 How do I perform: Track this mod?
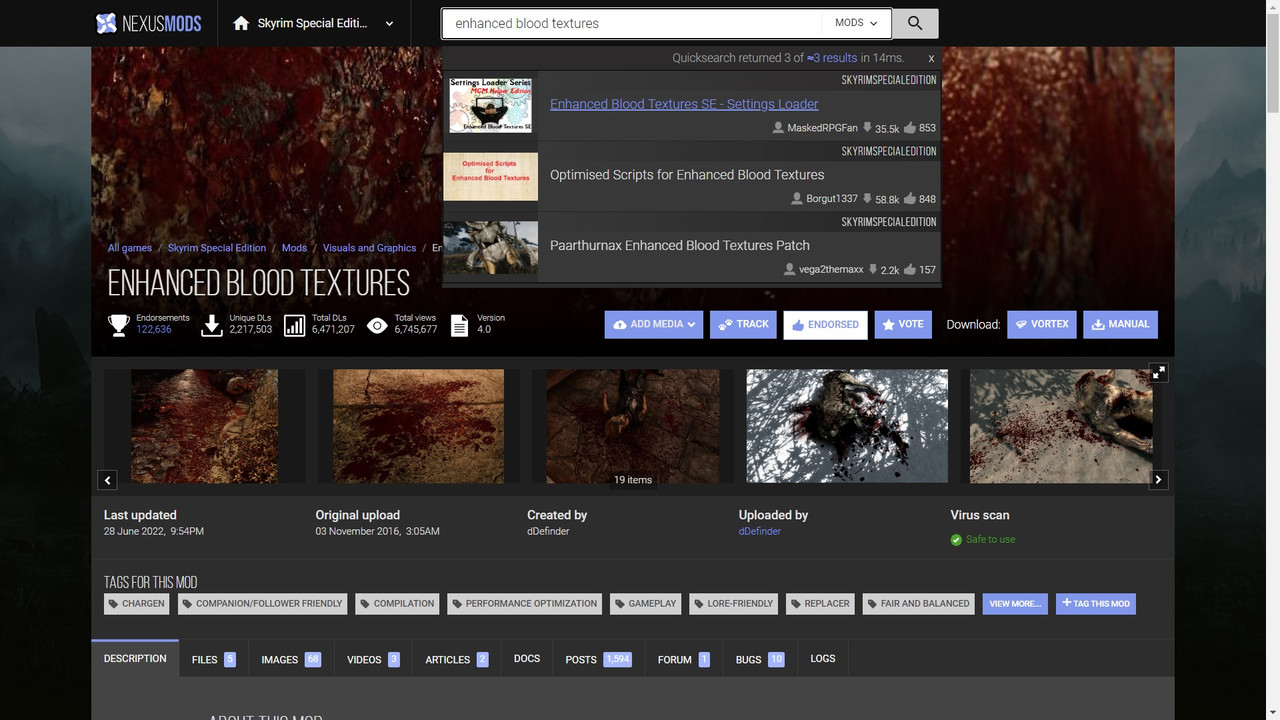tap(743, 324)
